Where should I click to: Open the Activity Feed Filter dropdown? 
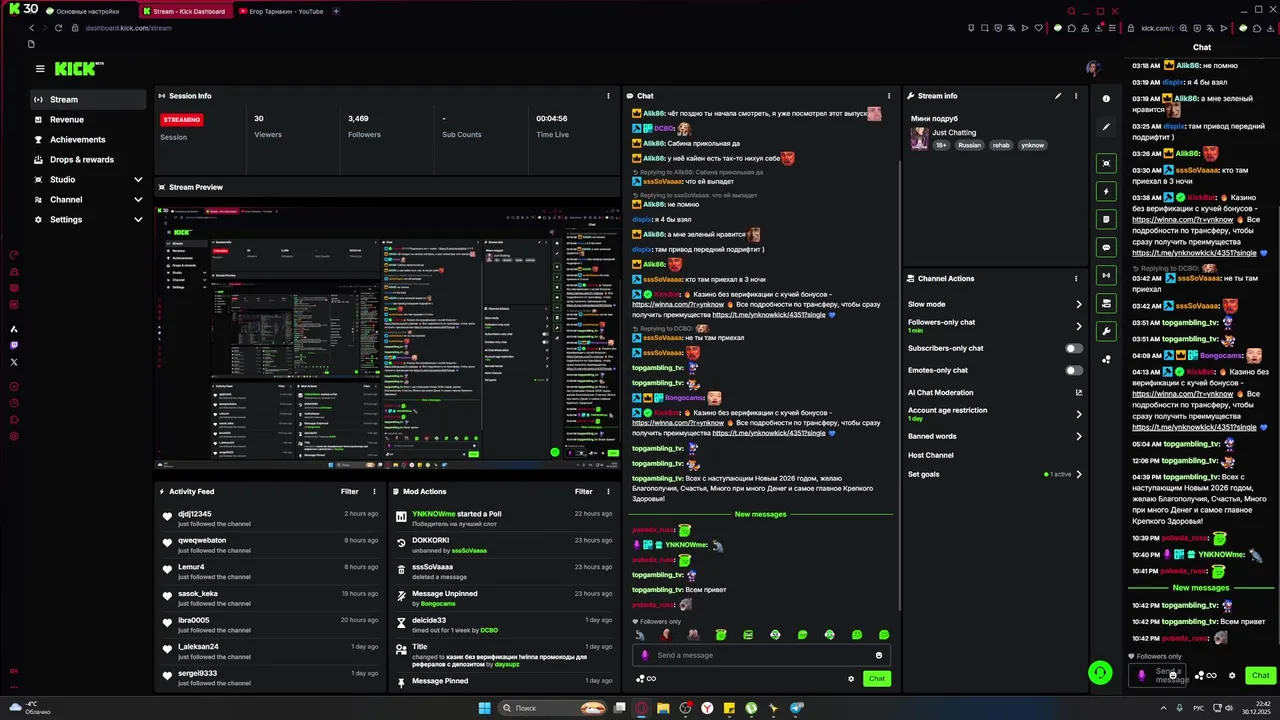click(x=349, y=491)
